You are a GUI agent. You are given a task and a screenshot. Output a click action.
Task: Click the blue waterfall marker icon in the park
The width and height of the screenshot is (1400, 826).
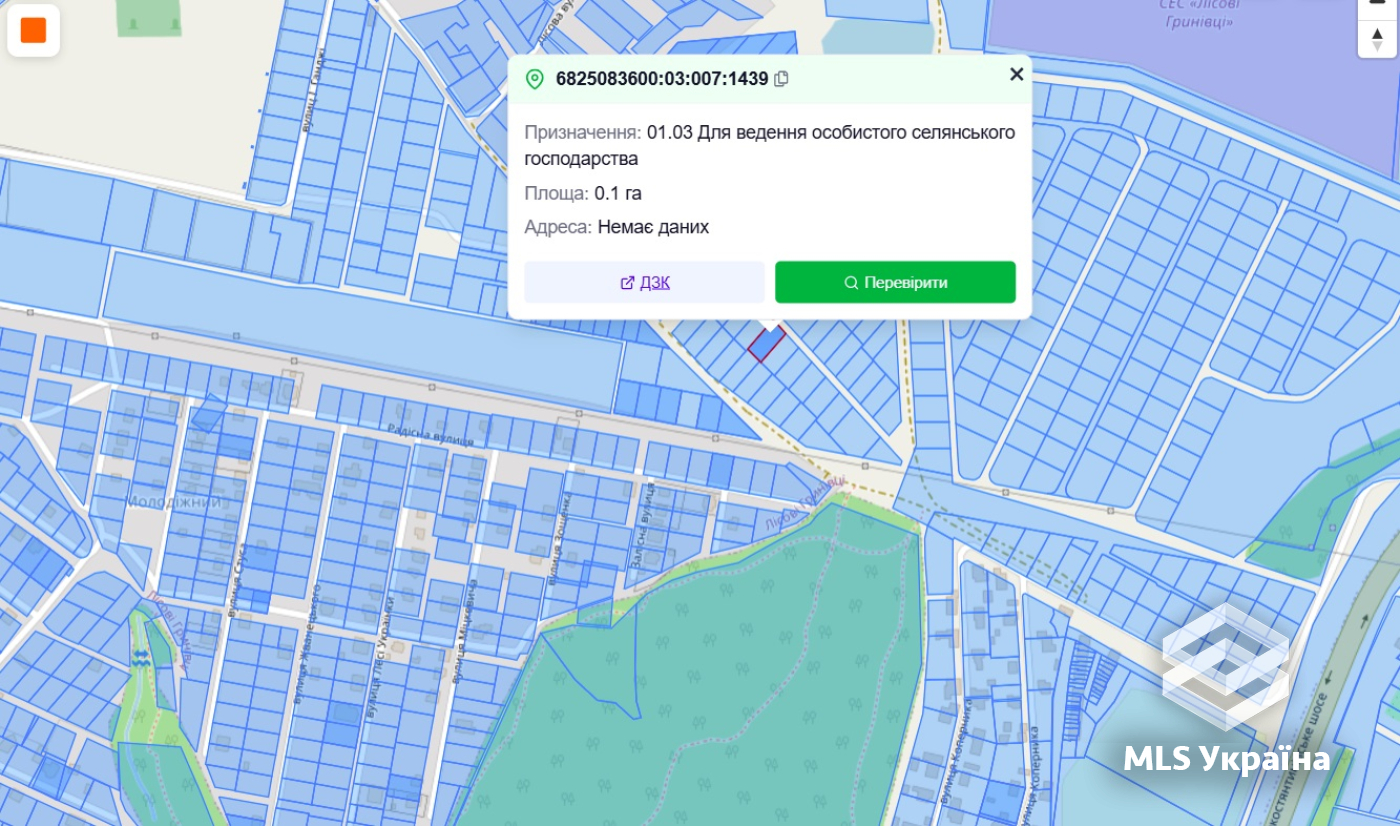[140, 656]
